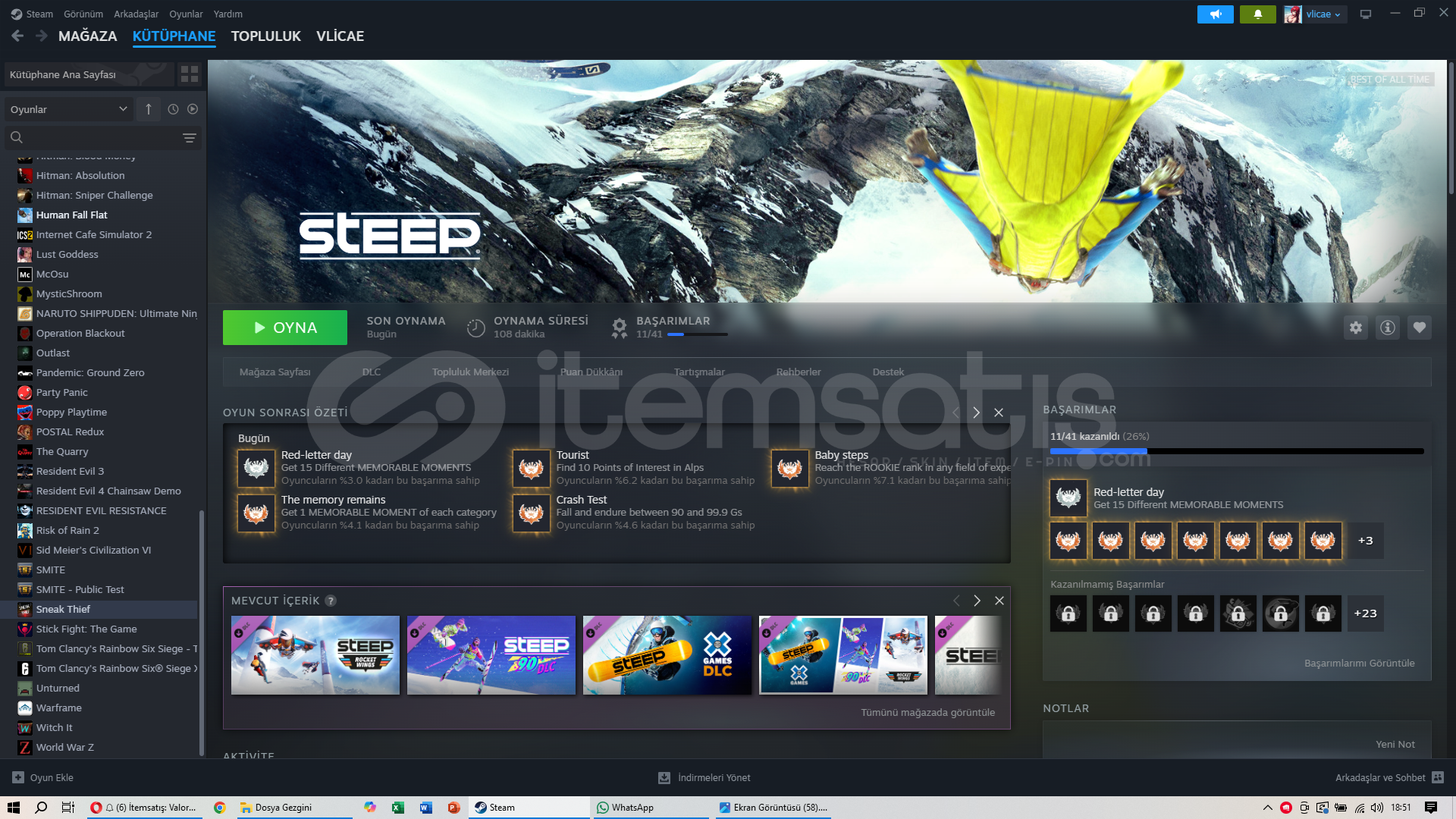
Task: Switch to Big Picture mode icon
Action: (1366, 14)
